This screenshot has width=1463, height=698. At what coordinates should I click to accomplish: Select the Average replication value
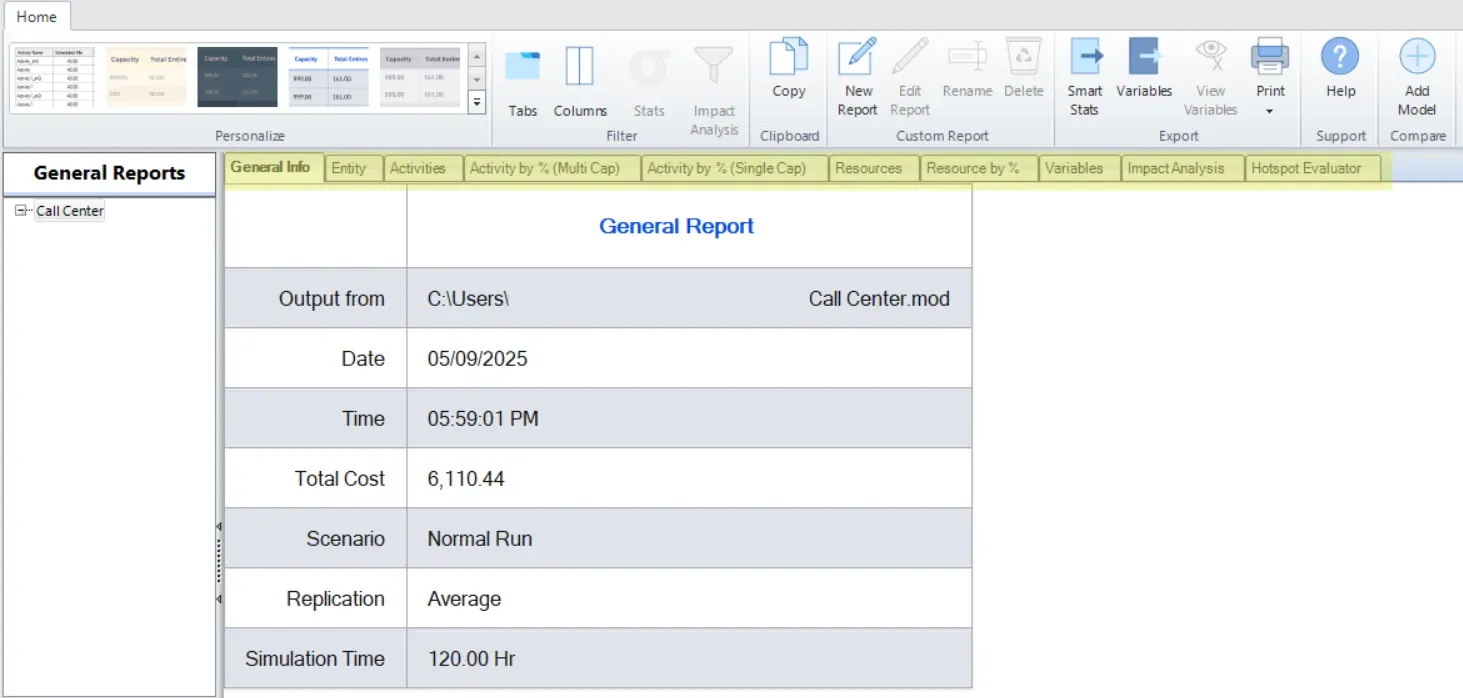tap(464, 598)
